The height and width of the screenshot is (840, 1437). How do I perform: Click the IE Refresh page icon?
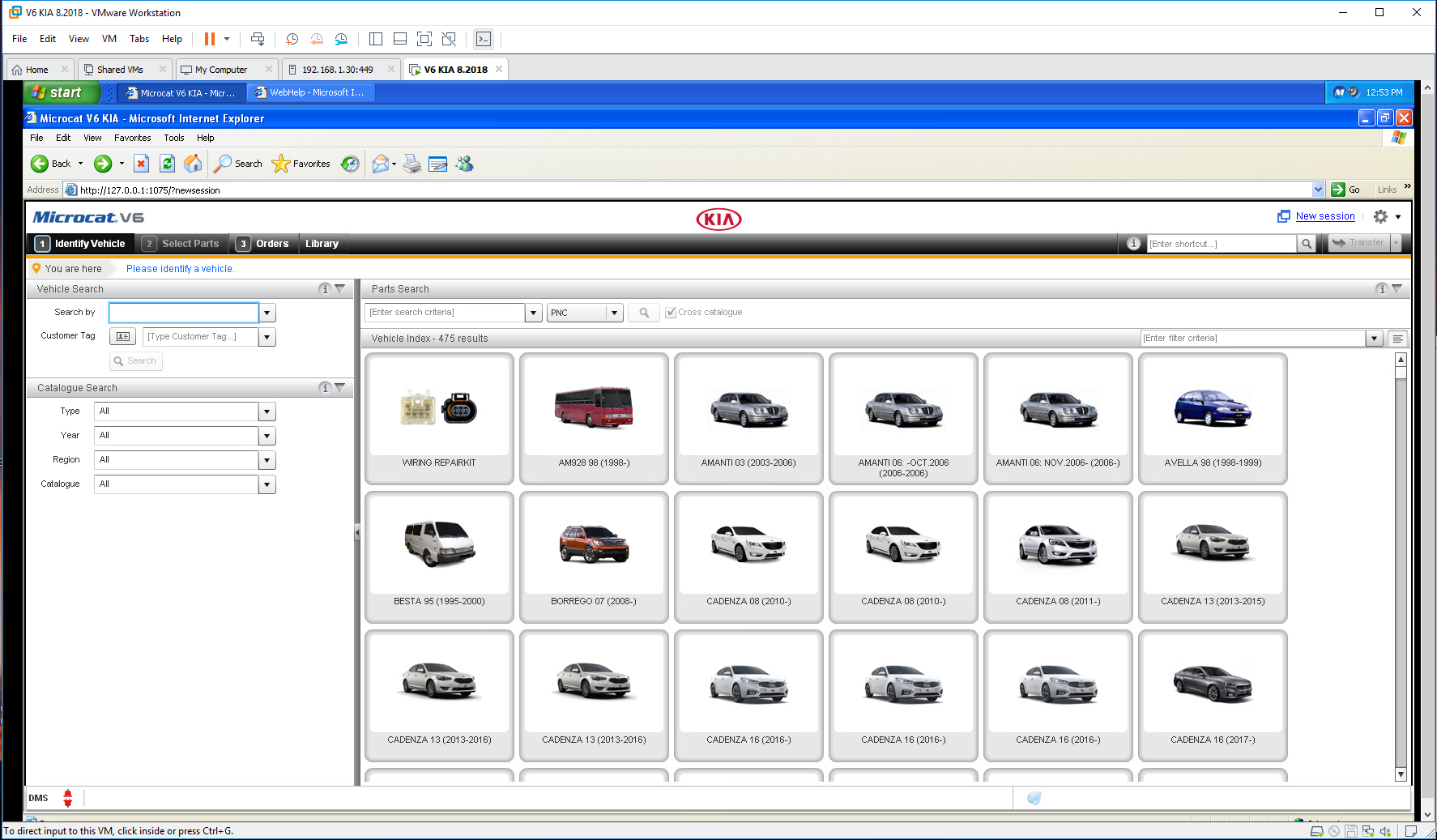click(x=167, y=164)
